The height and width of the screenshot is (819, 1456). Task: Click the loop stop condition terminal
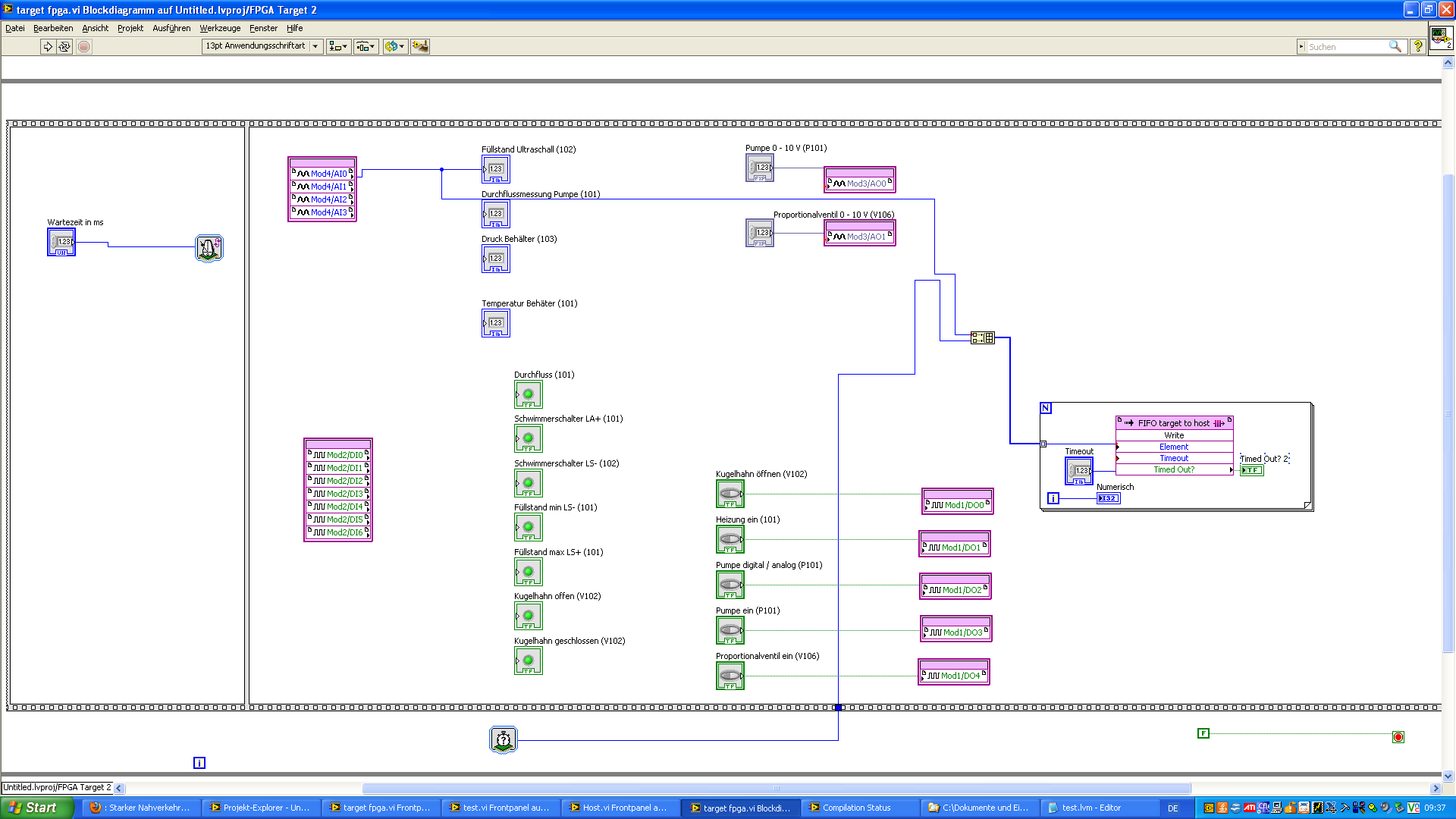click(x=1398, y=737)
